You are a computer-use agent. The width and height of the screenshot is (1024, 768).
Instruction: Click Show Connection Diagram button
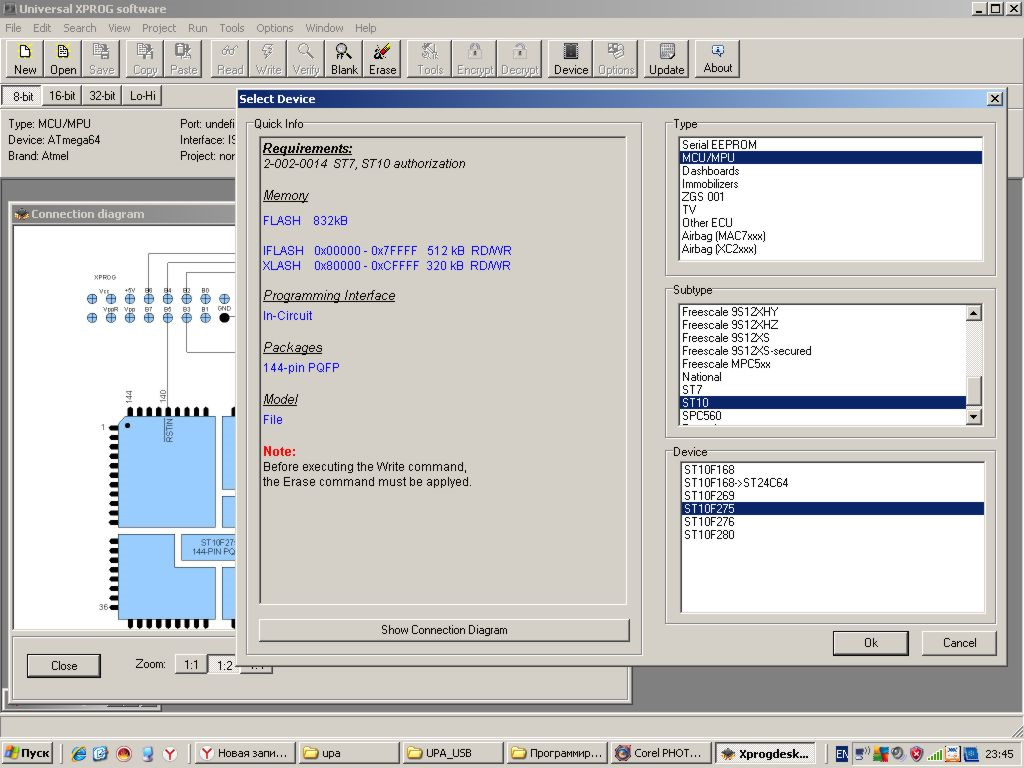pos(444,630)
